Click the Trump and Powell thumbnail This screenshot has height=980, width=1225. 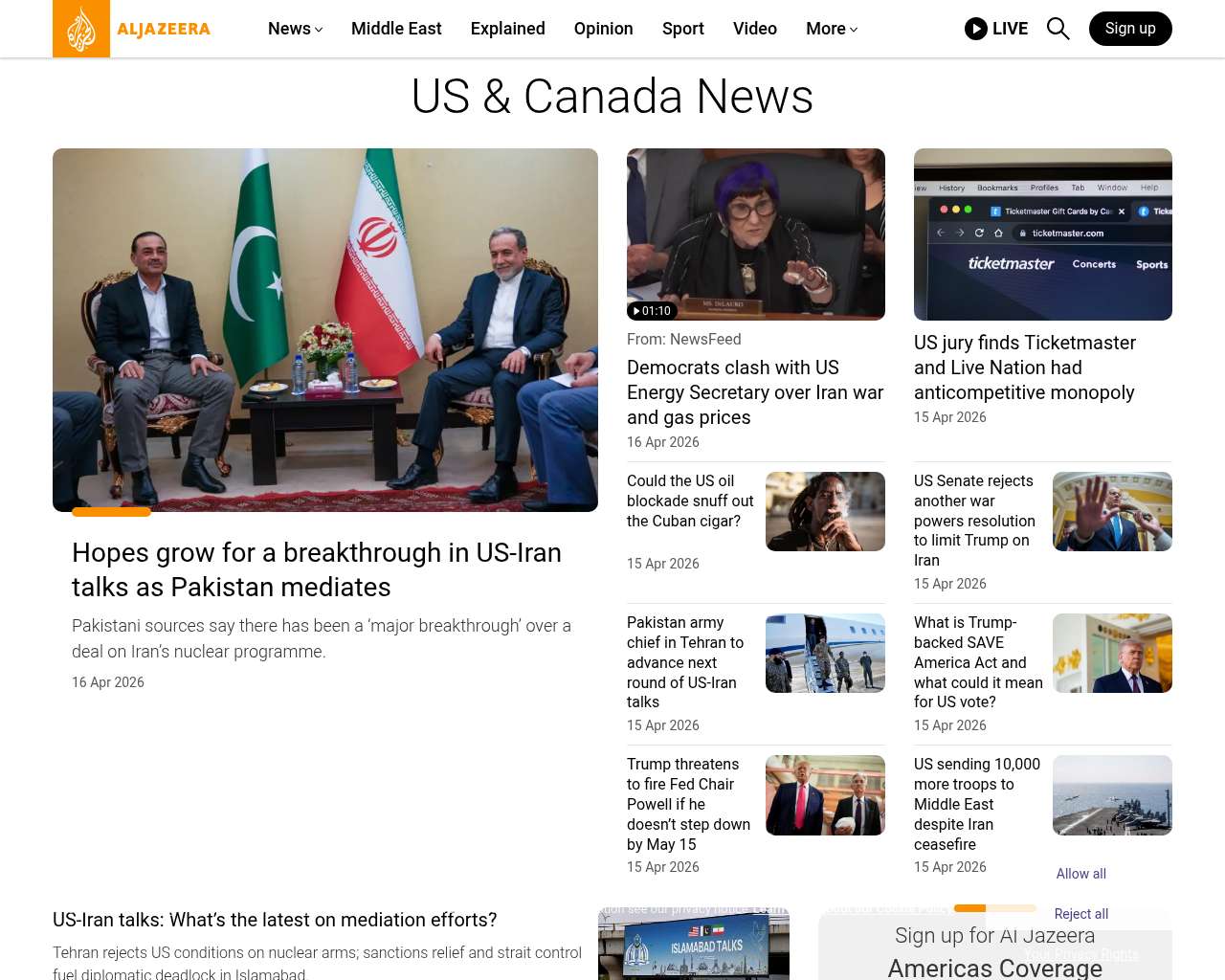825,795
